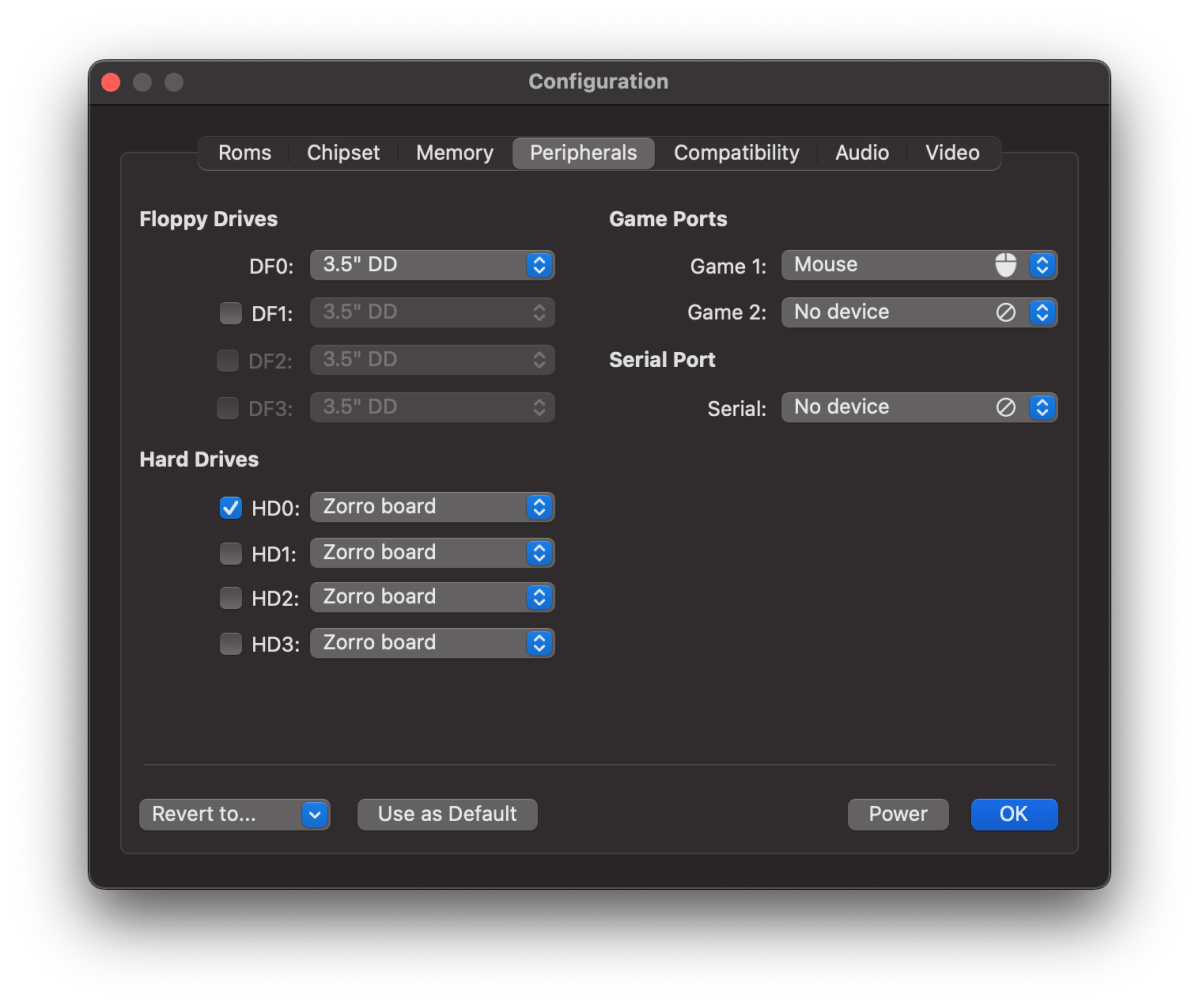Open the Game 1 Mouse device dropdown
Viewport: 1199px width, 1006px height.
coord(919,265)
